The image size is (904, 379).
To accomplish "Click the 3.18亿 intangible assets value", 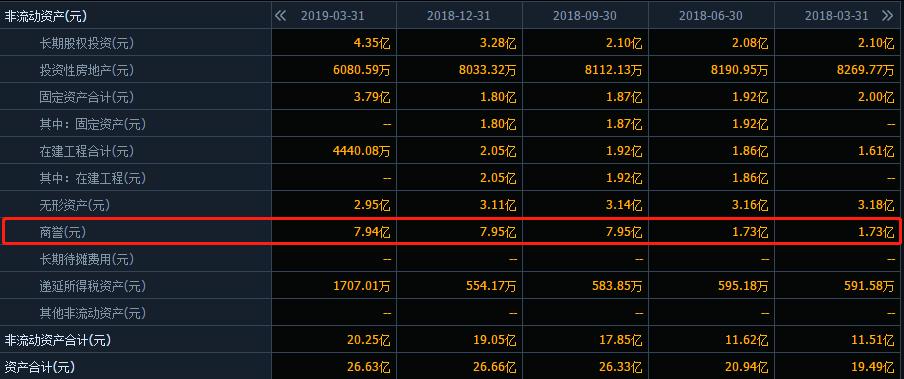I will (x=875, y=205).
